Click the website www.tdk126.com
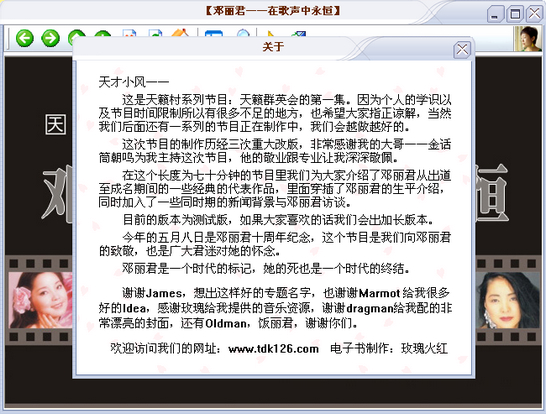The height and width of the screenshot is (414, 546). point(273,349)
